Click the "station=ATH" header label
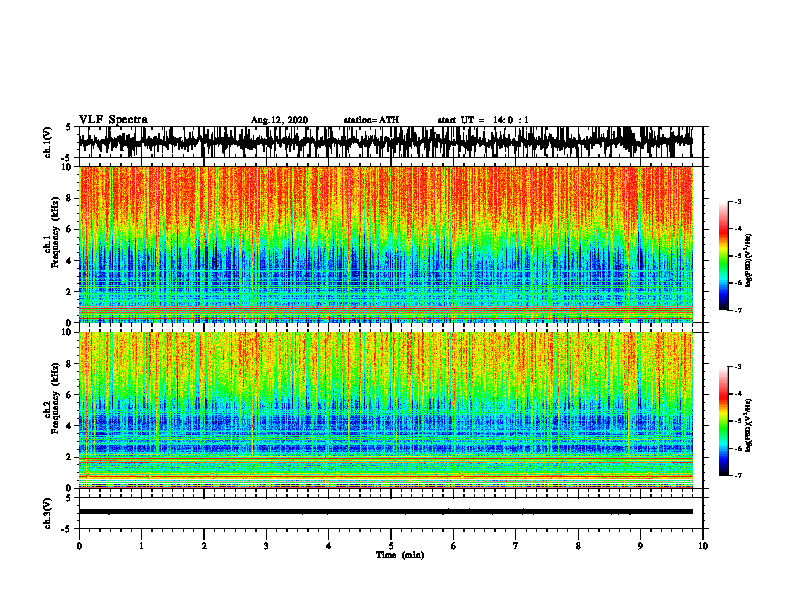The height and width of the screenshot is (612, 792). [x=371, y=120]
